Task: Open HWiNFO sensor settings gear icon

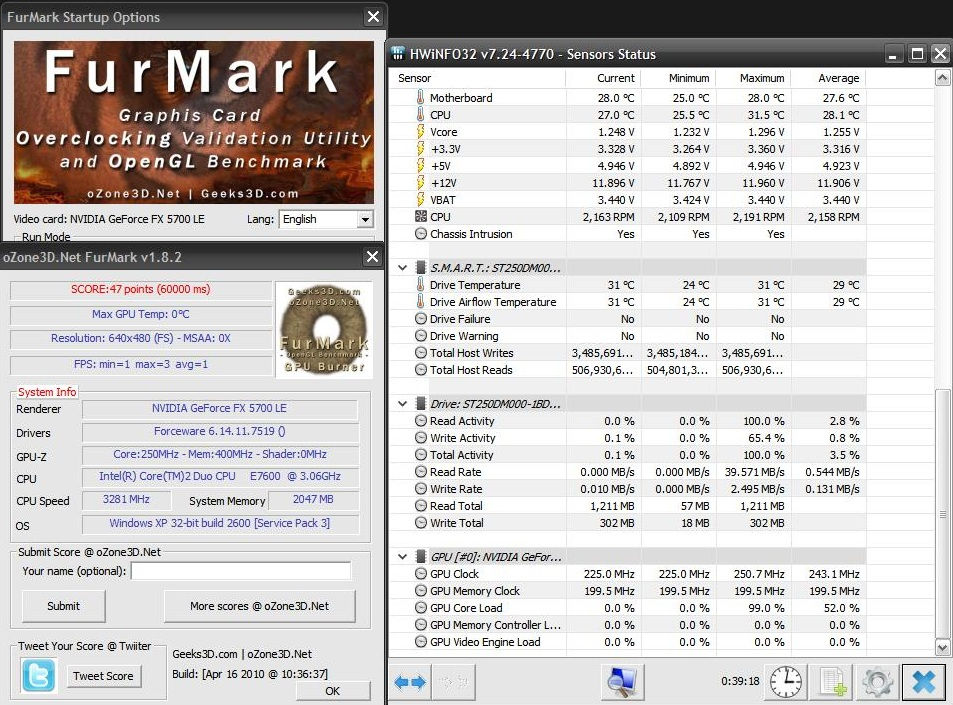Action: (x=877, y=682)
